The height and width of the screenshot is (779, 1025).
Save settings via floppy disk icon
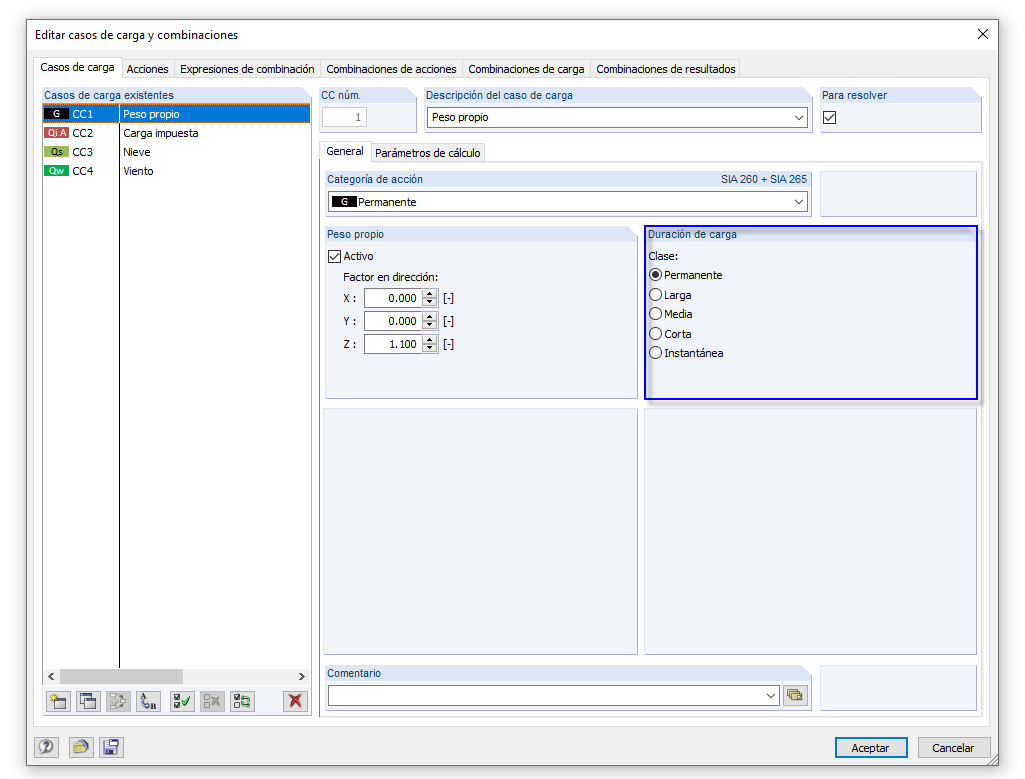tap(111, 747)
